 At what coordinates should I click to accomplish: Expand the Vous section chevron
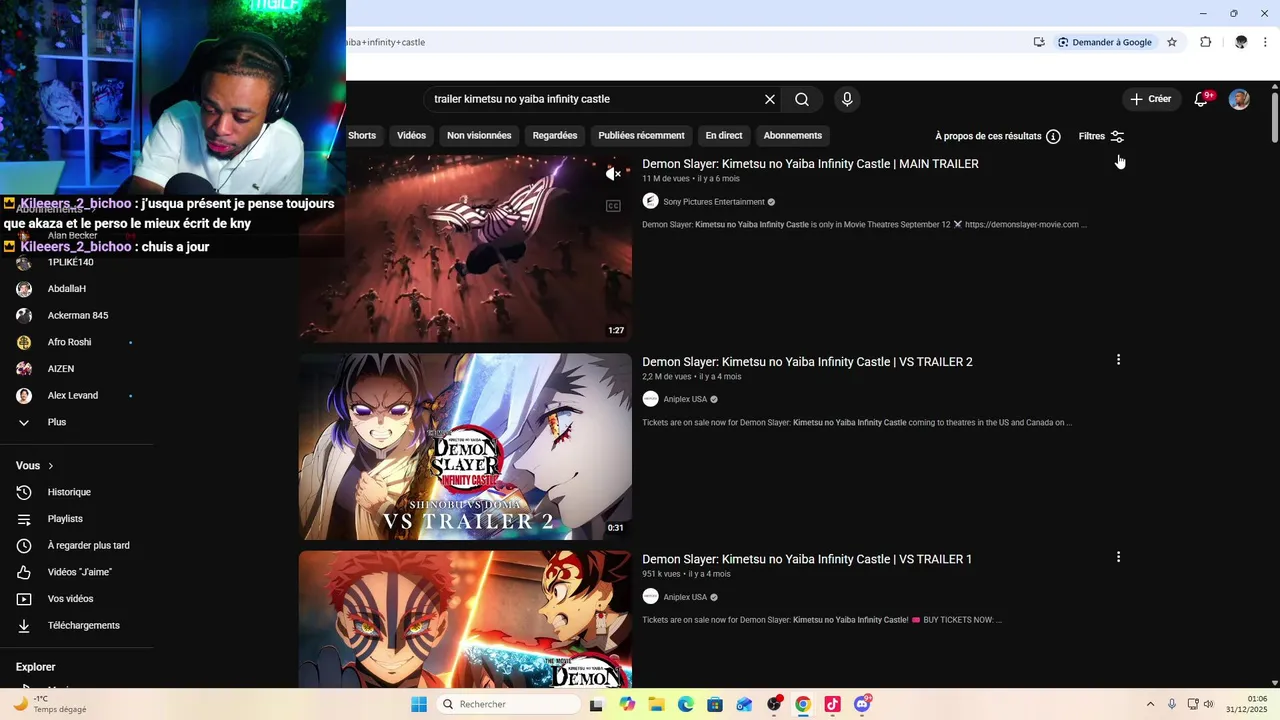[51, 466]
